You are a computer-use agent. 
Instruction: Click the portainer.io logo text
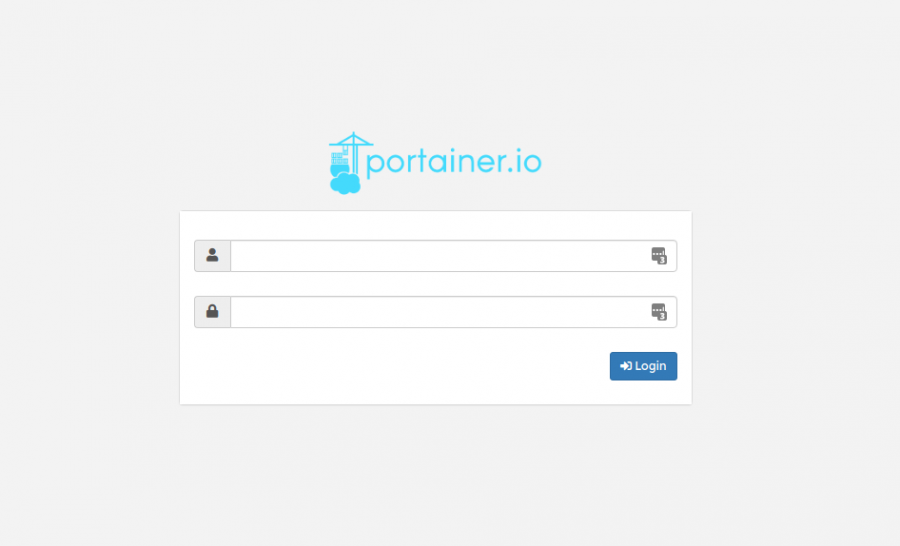click(x=454, y=162)
